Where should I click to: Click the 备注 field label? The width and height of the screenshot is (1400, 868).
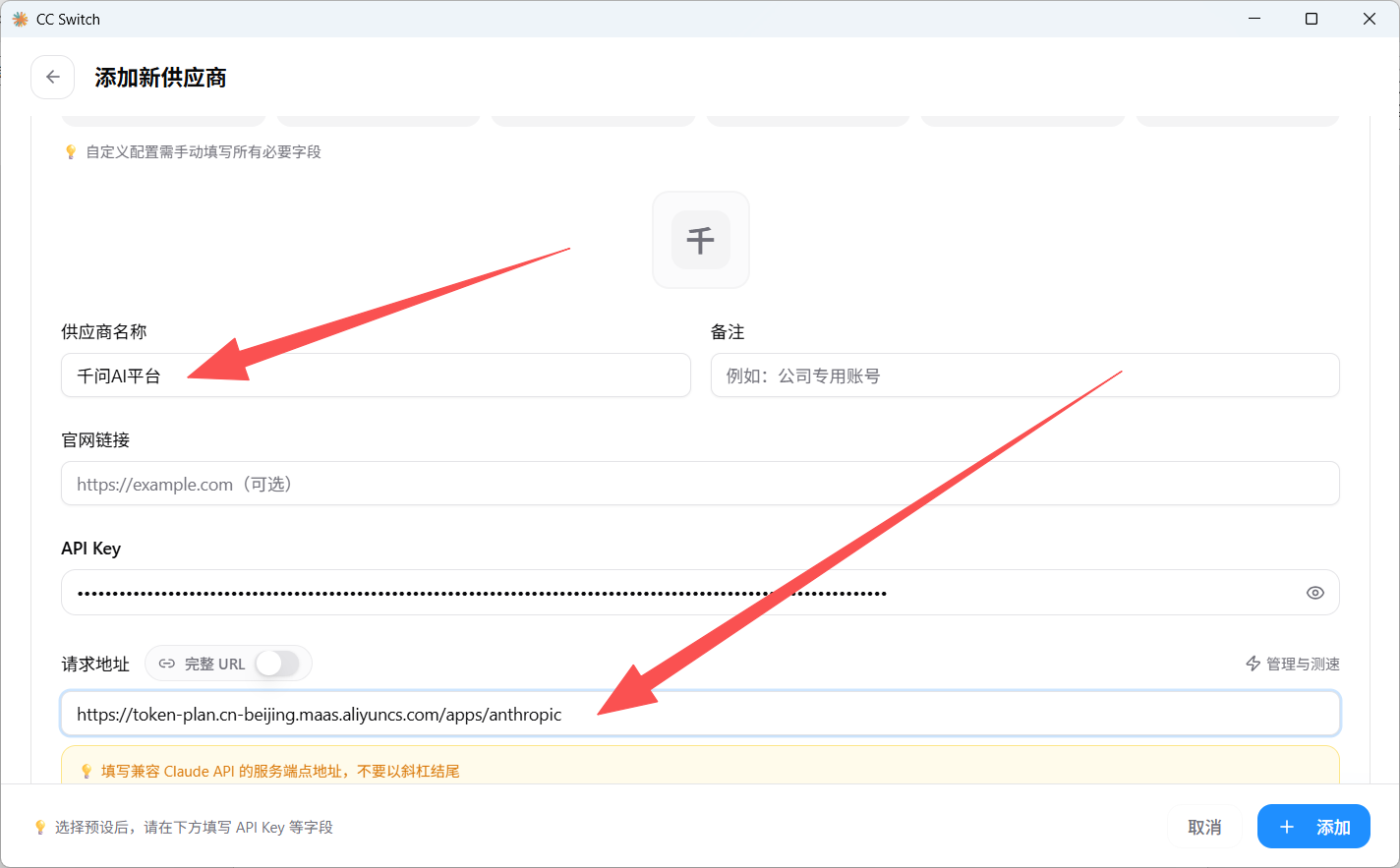click(728, 332)
